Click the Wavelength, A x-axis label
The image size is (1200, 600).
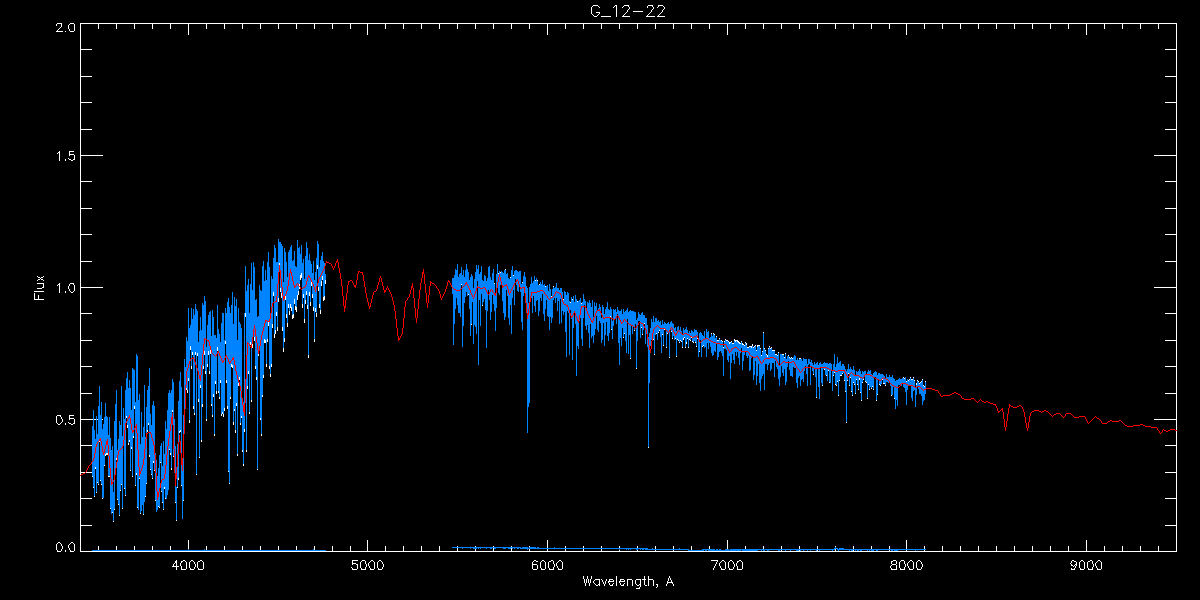[627, 582]
